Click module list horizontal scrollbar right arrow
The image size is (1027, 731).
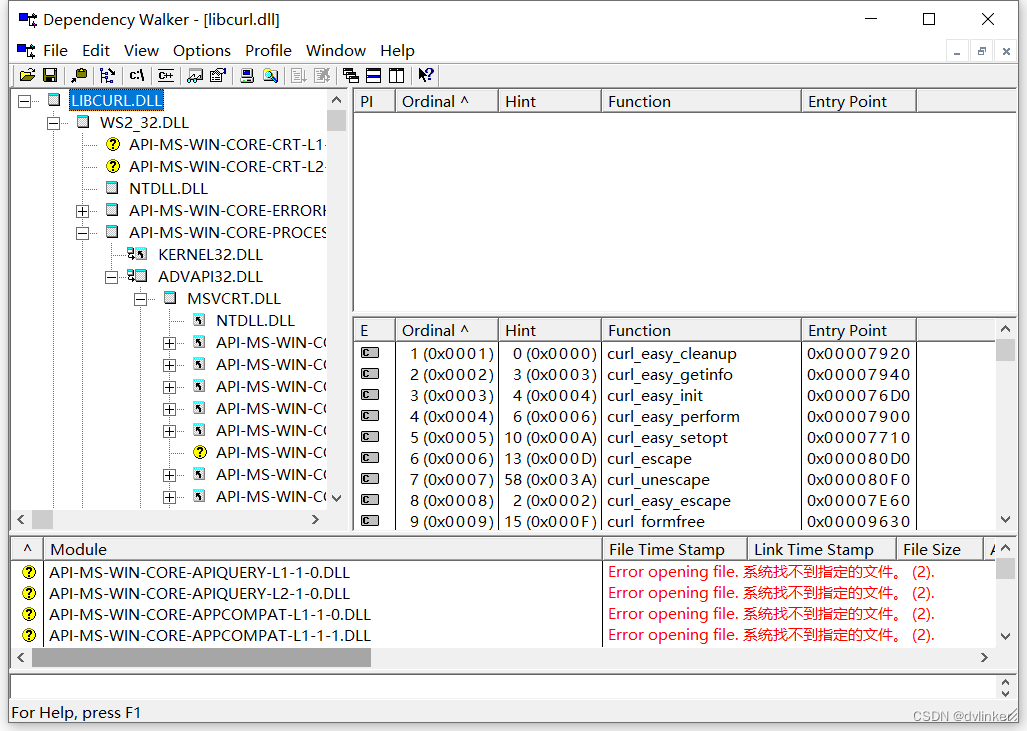coord(984,657)
